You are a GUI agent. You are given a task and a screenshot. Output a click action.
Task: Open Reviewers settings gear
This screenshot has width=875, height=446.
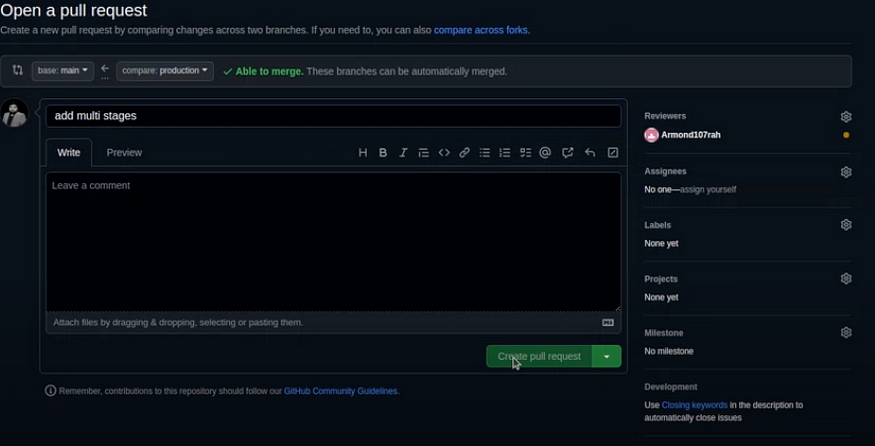[846, 117]
